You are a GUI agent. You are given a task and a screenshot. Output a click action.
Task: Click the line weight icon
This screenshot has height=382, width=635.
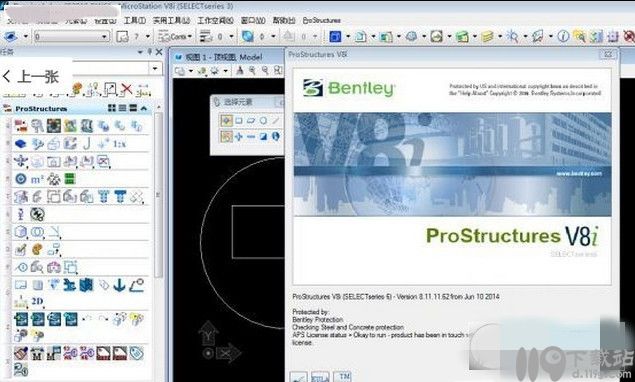point(206,36)
